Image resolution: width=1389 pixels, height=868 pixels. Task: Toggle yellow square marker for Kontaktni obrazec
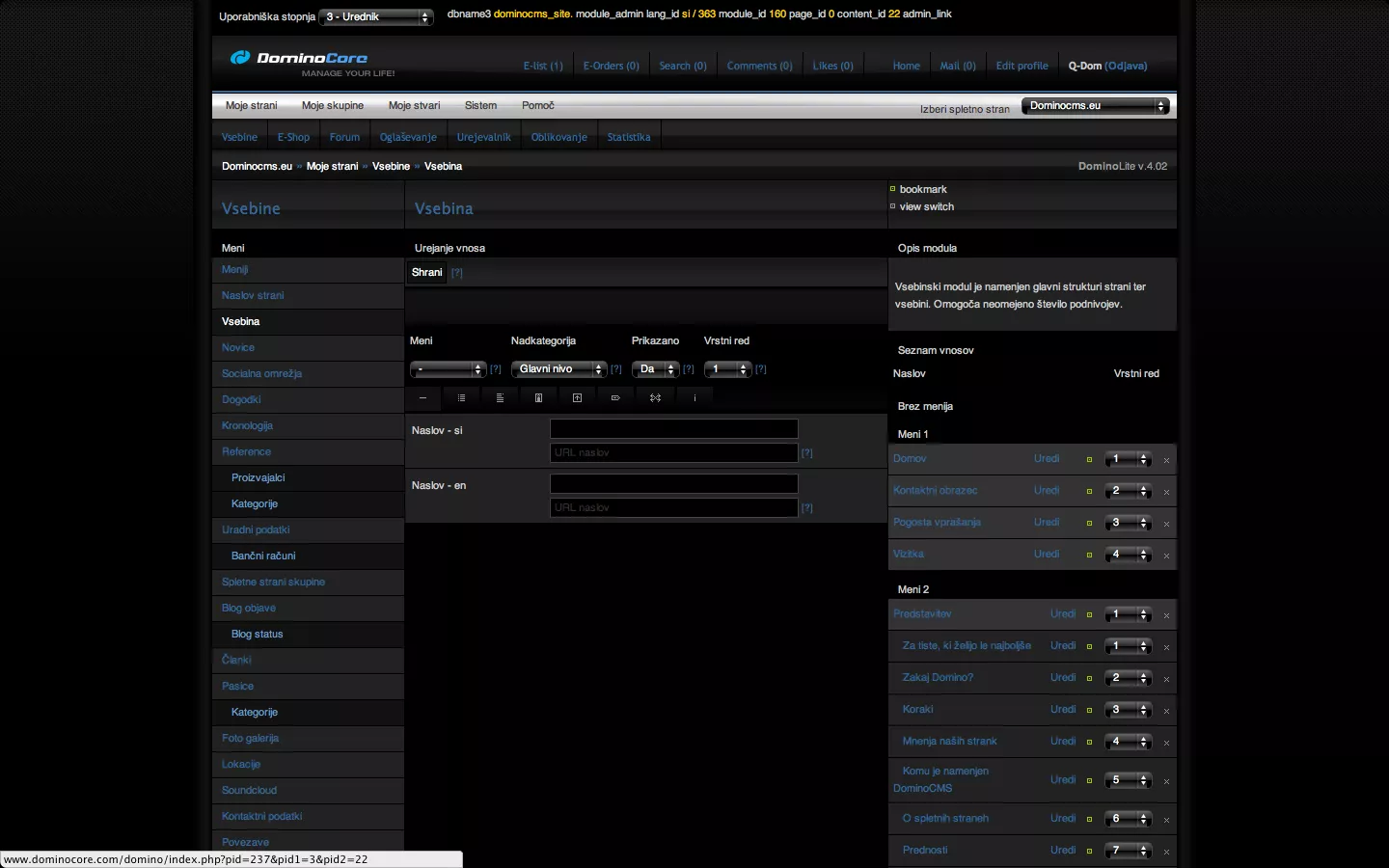pos(1089,492)
